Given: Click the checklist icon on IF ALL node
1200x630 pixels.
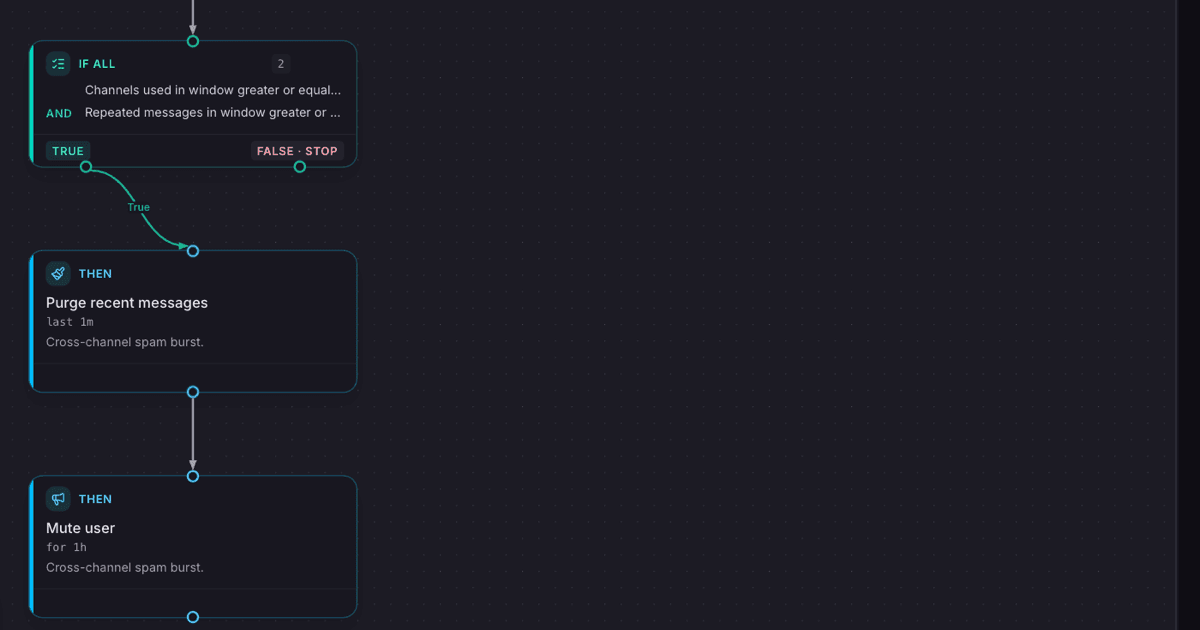Looking at the screenshot, I should pyautogui.click(x=58, y=64).
